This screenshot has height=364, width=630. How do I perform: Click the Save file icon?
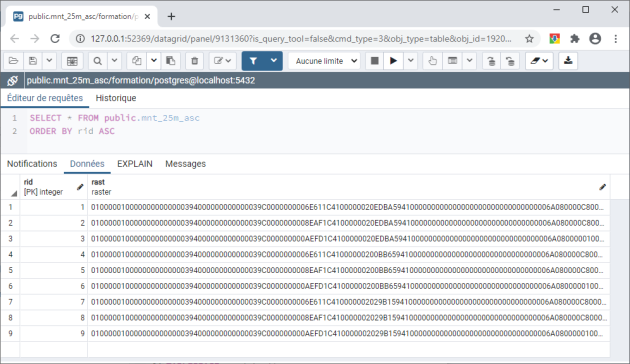coord(33,61)
